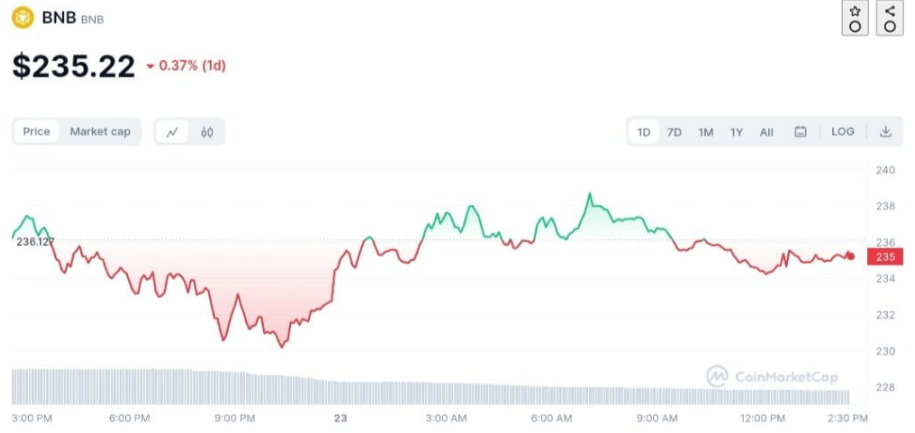Add BNB to watchlist with star icon
Image resolution: width=915 pixels, height=433 pixels.
point(855,18)
